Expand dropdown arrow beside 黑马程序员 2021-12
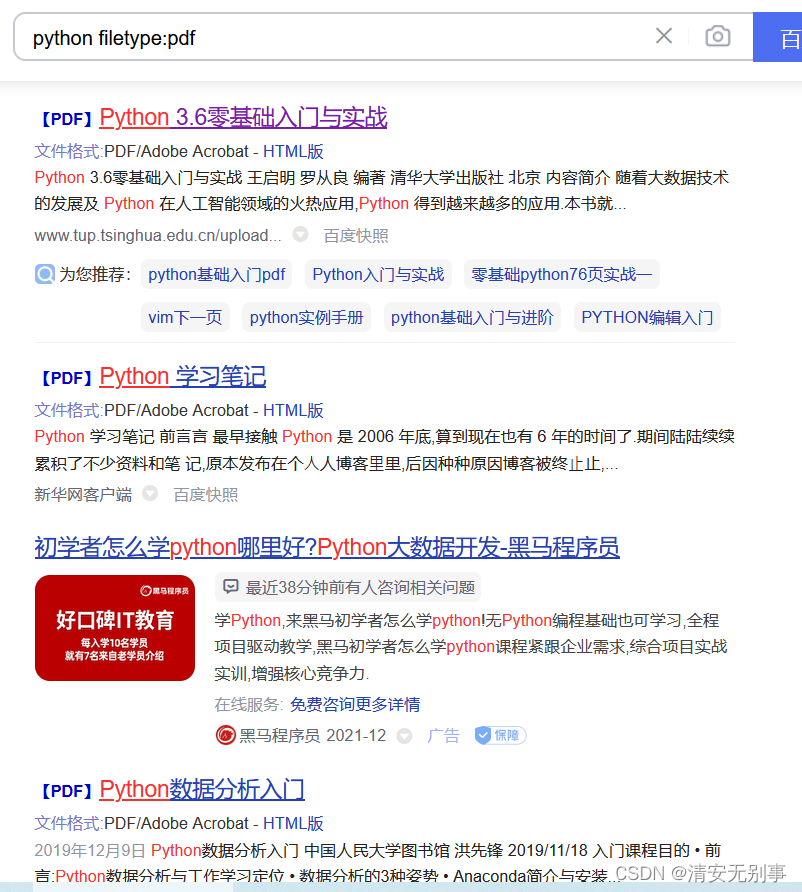802x892 pixels. click(x=404, y=736)
